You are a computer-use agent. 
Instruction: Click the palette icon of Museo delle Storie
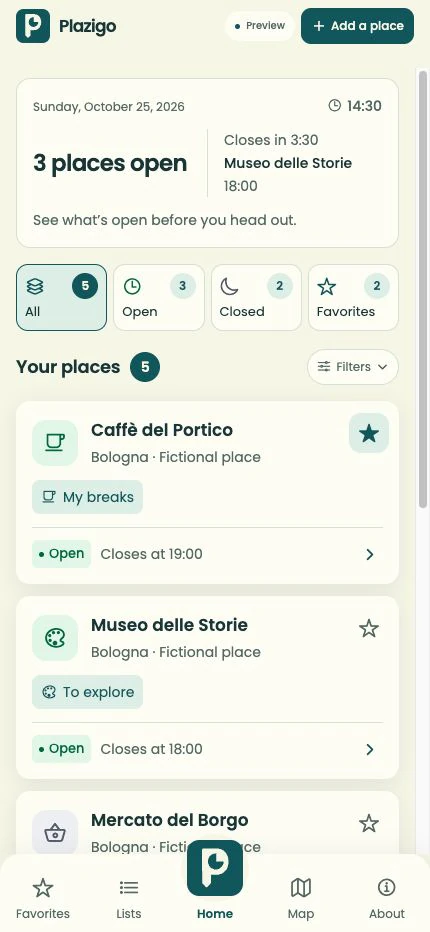[x=55, y=638]
